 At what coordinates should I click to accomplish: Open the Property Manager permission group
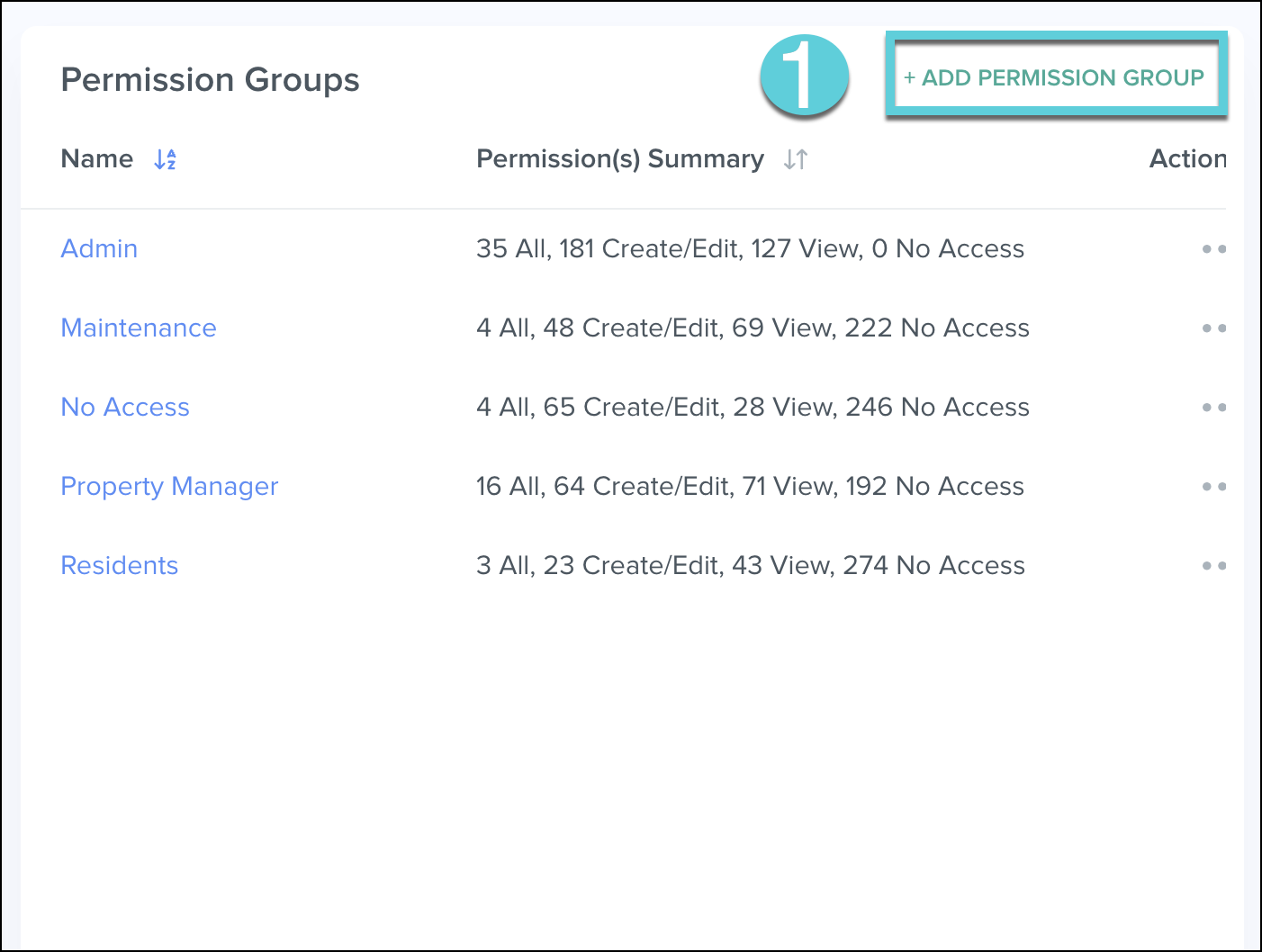pos(169,486)
